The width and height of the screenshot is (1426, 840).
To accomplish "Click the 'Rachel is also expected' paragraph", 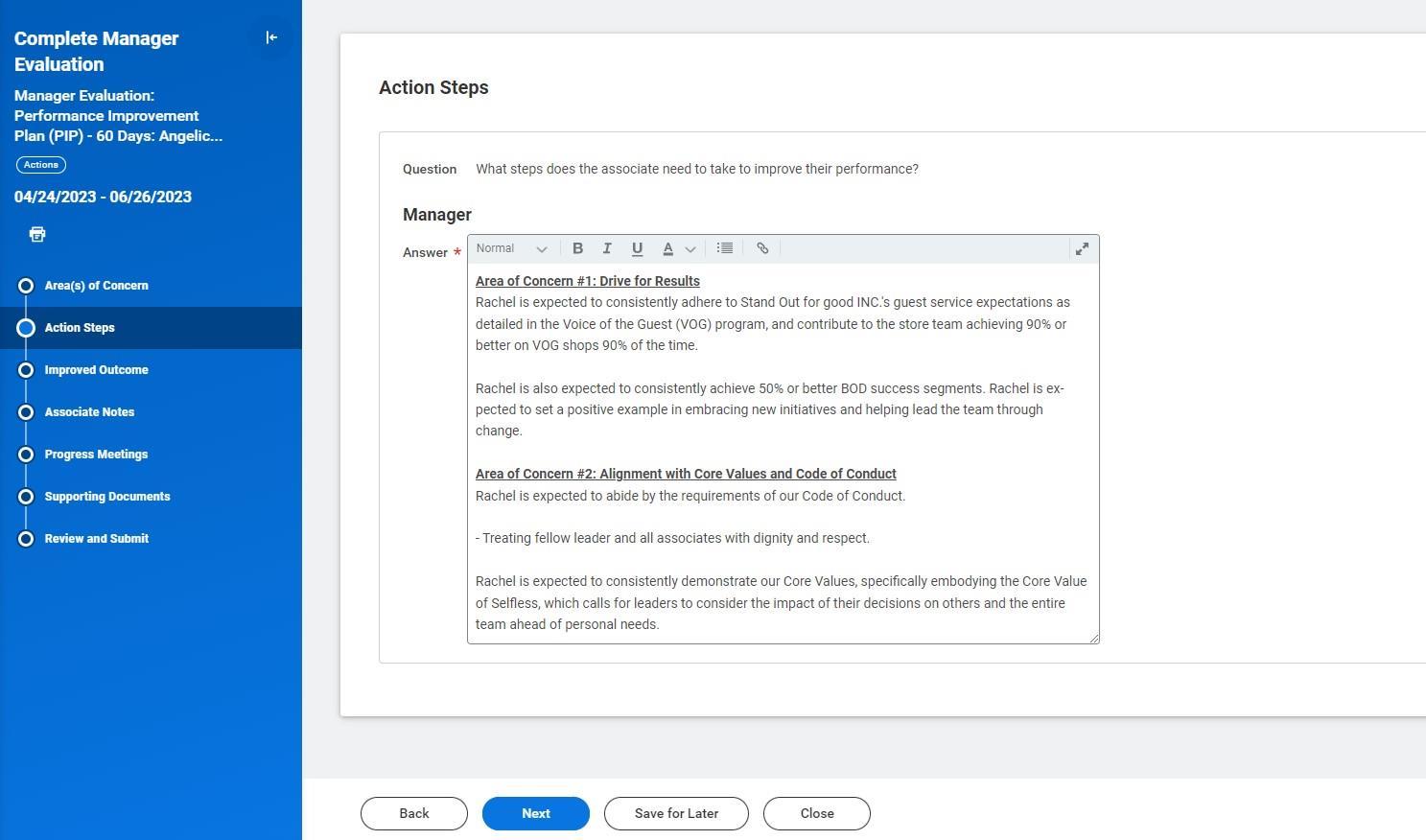I will [769, 409].
